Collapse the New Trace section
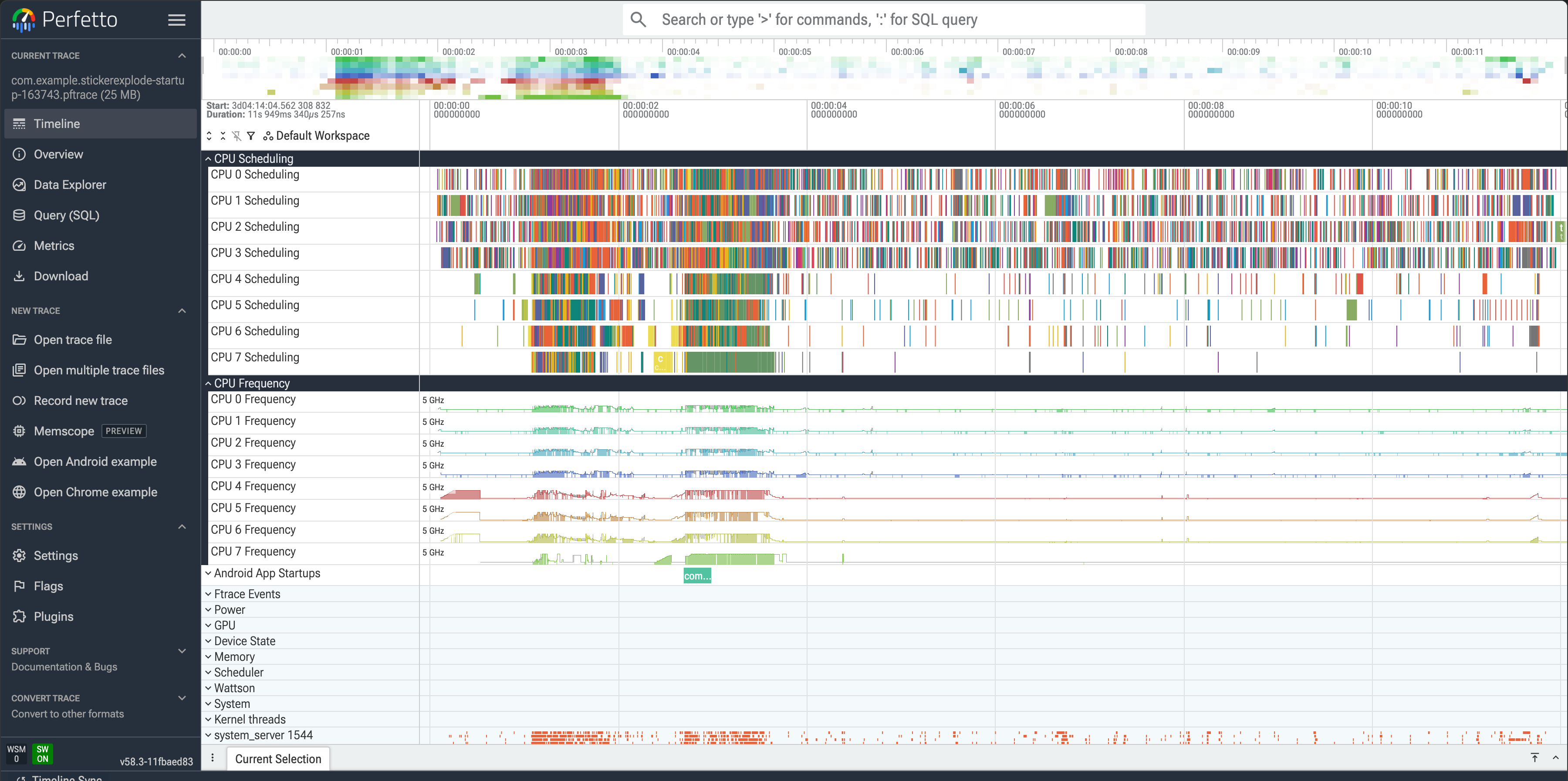 (x=181, y=310)
